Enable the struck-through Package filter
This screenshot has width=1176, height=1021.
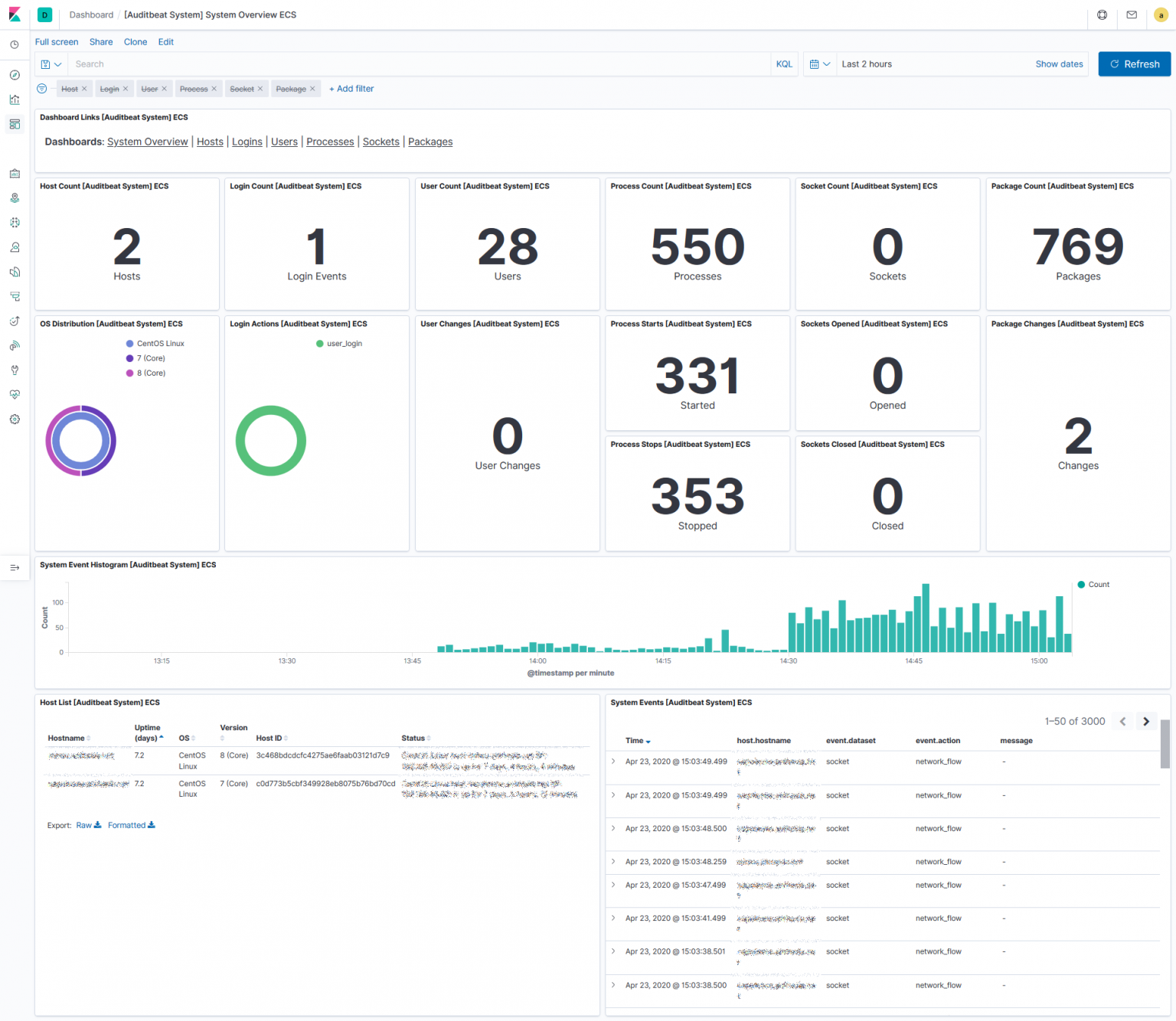(291, 88)
